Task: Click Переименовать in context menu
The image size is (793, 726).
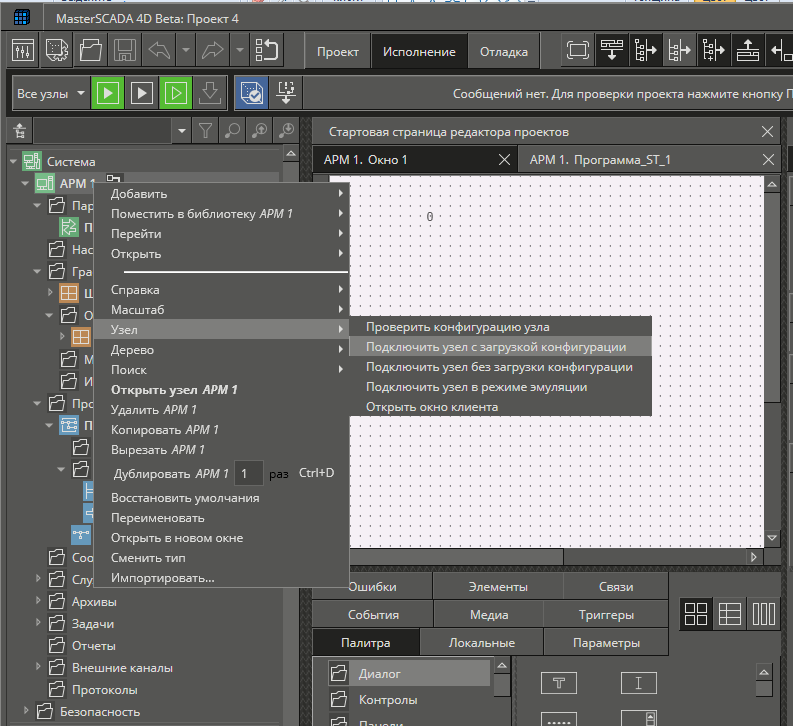Action: pos(222,518)
